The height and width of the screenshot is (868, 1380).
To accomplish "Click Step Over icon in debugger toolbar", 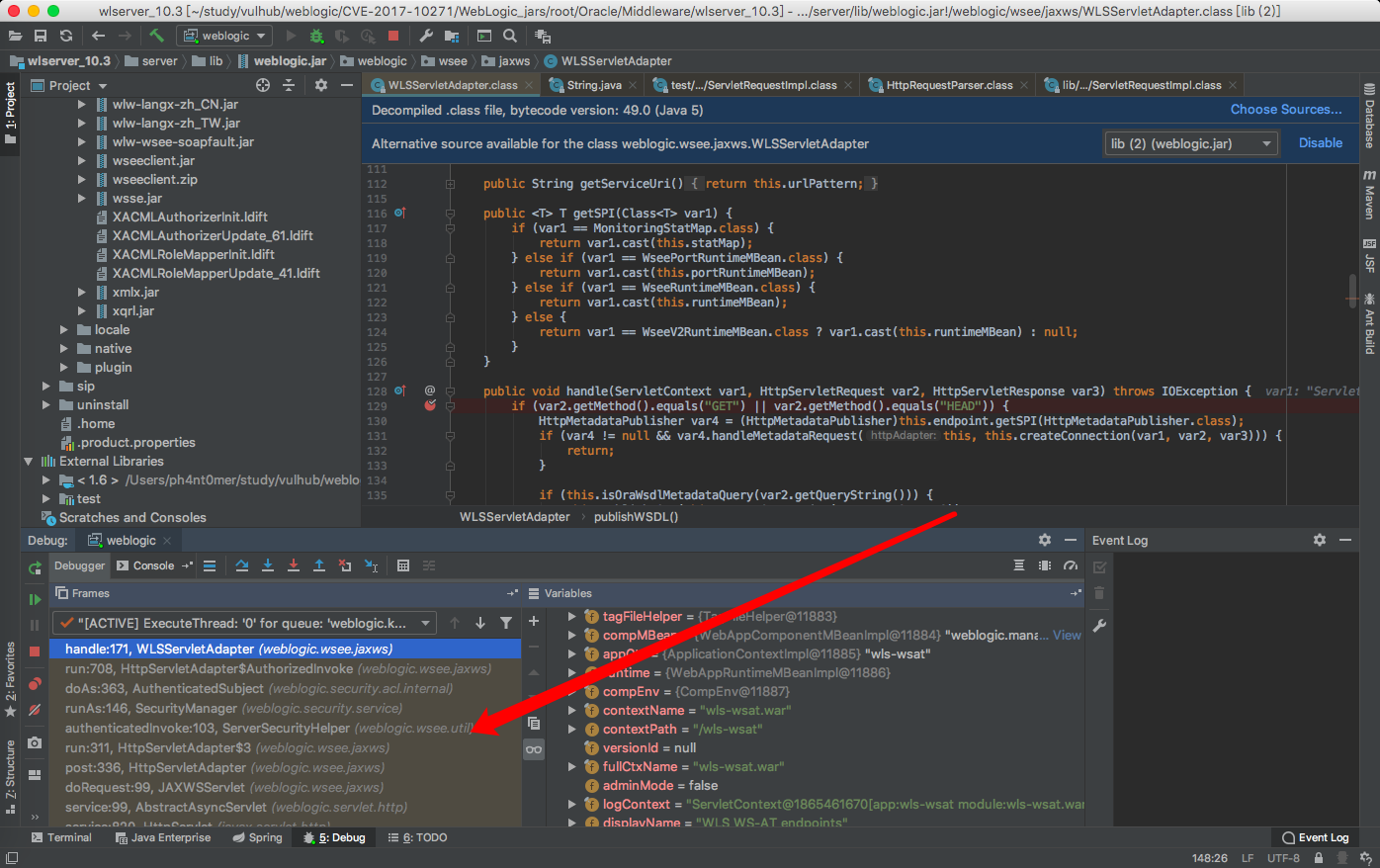I will (242, 565).
